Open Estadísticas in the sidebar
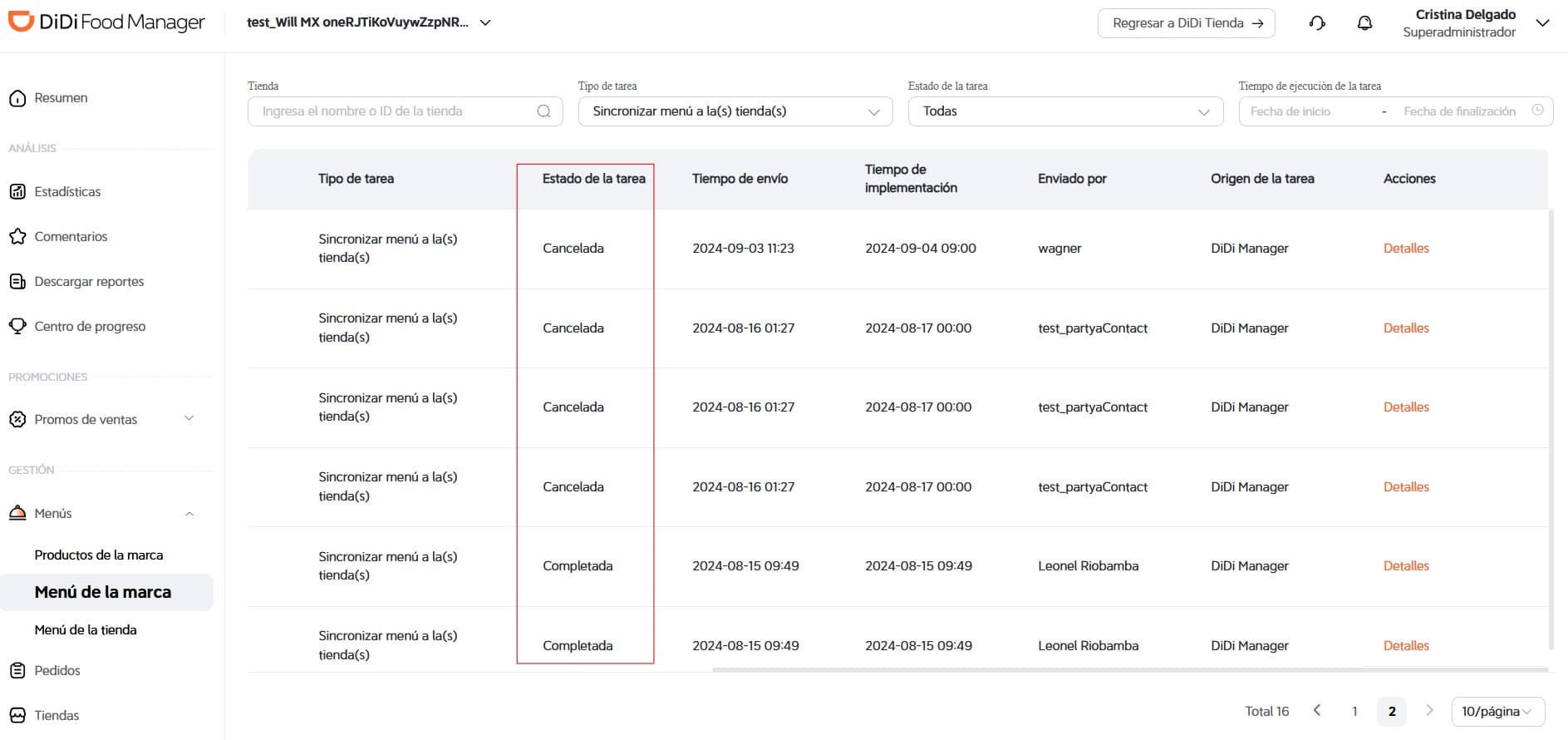Viewport: 1568px width, 740px height. 67,192
